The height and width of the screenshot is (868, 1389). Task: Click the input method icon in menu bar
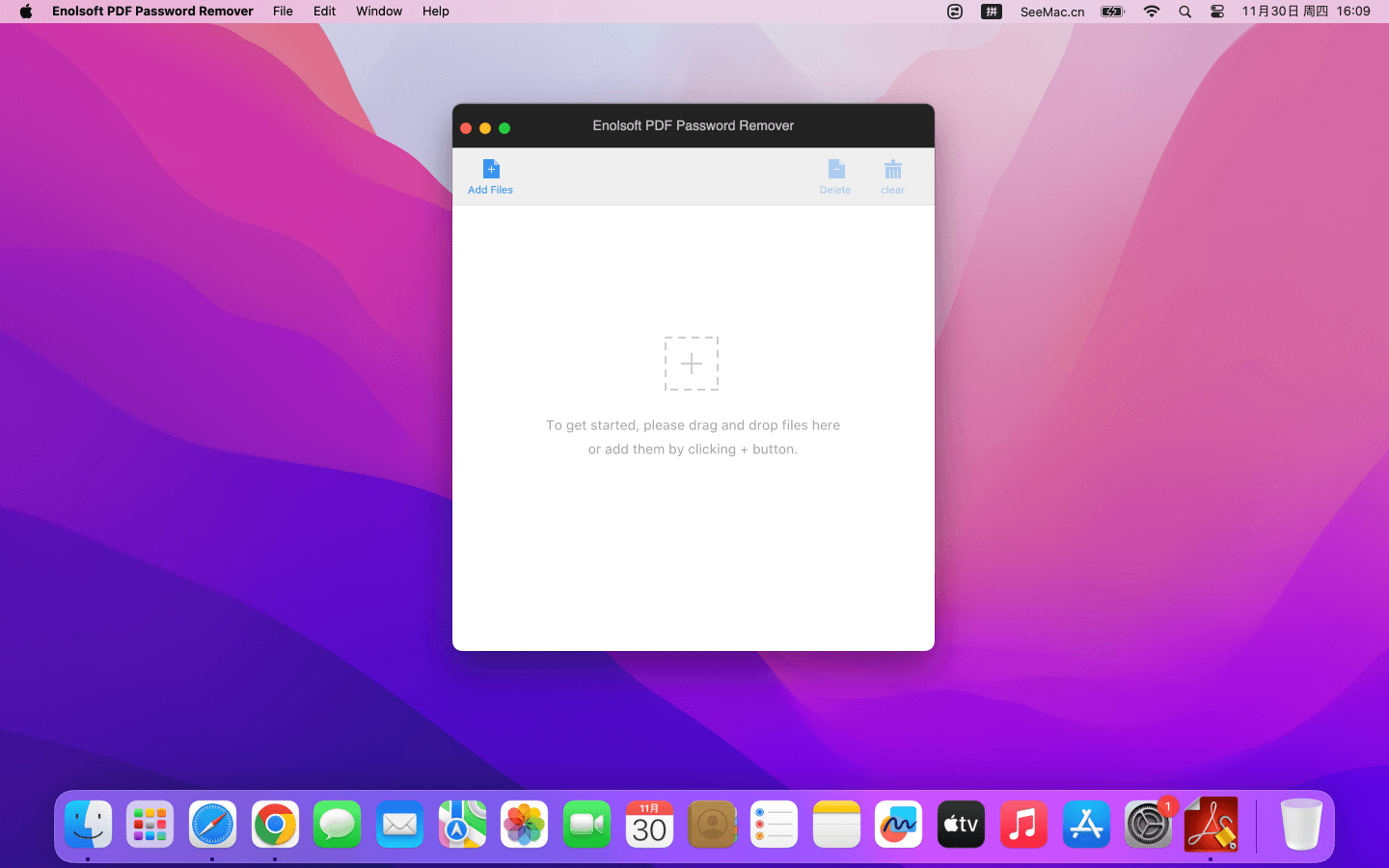click(x=992, y=12)
